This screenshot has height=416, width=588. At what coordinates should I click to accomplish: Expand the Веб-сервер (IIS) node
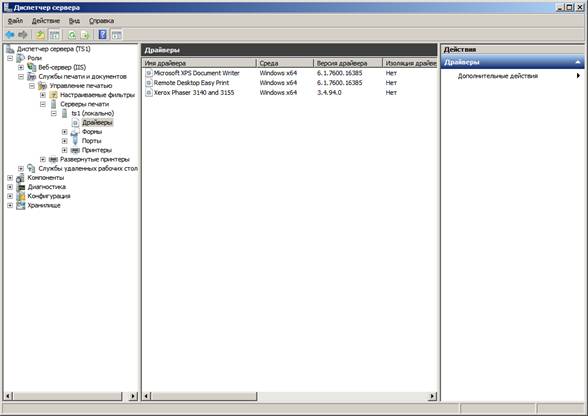[21, 67]
